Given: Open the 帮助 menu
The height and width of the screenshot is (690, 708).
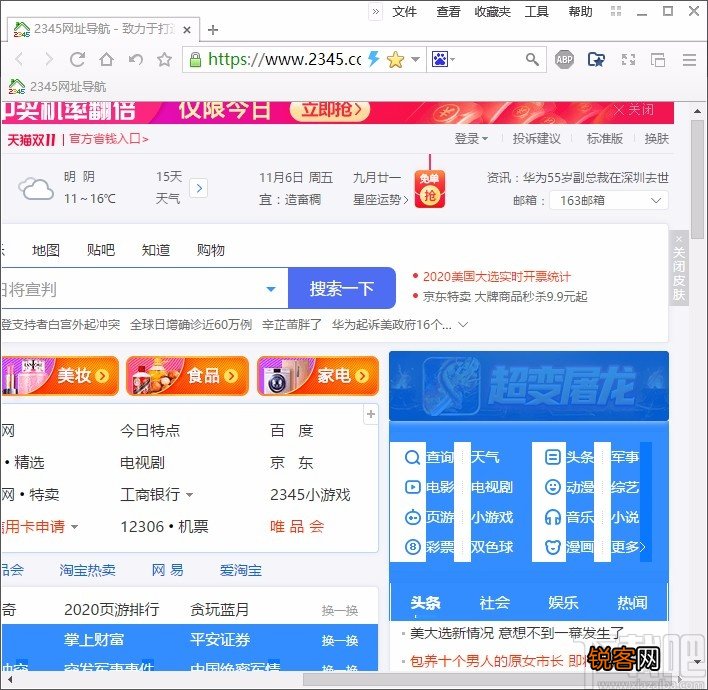Looking at the screenshot, I should point(580,12).
